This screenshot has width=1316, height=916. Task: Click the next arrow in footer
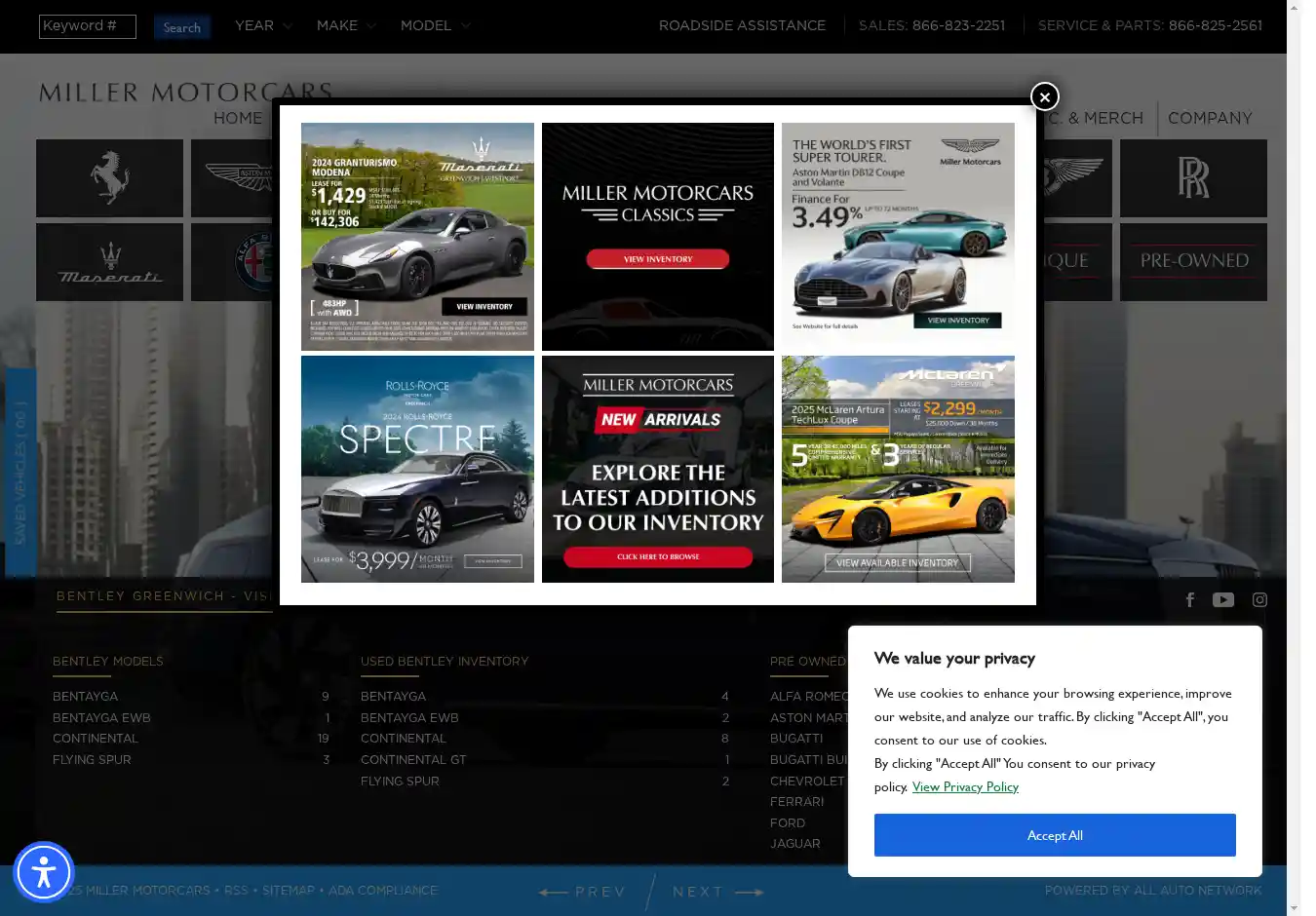tap(718, 892)
